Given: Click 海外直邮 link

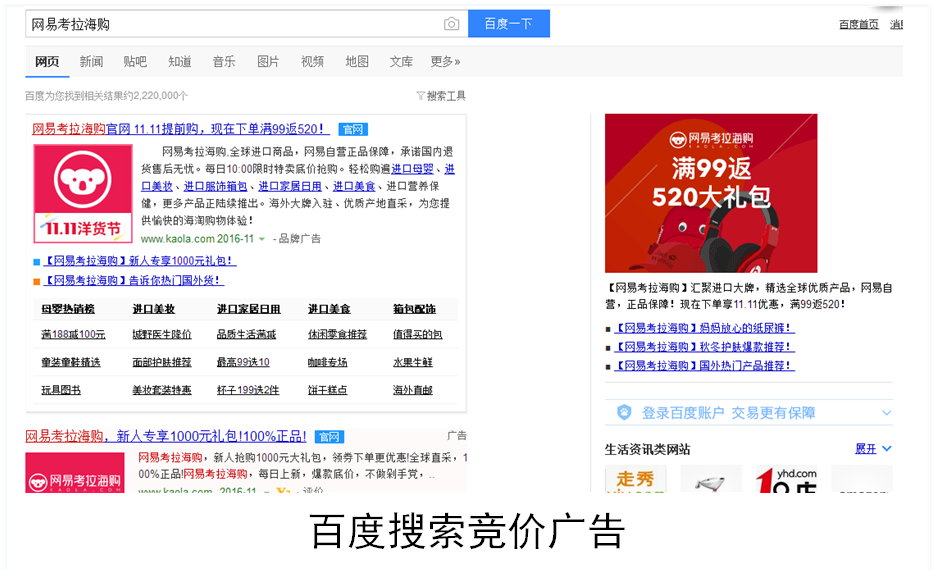Looking at the screenshot, I should pyautogui.click(x=413, y=391).
